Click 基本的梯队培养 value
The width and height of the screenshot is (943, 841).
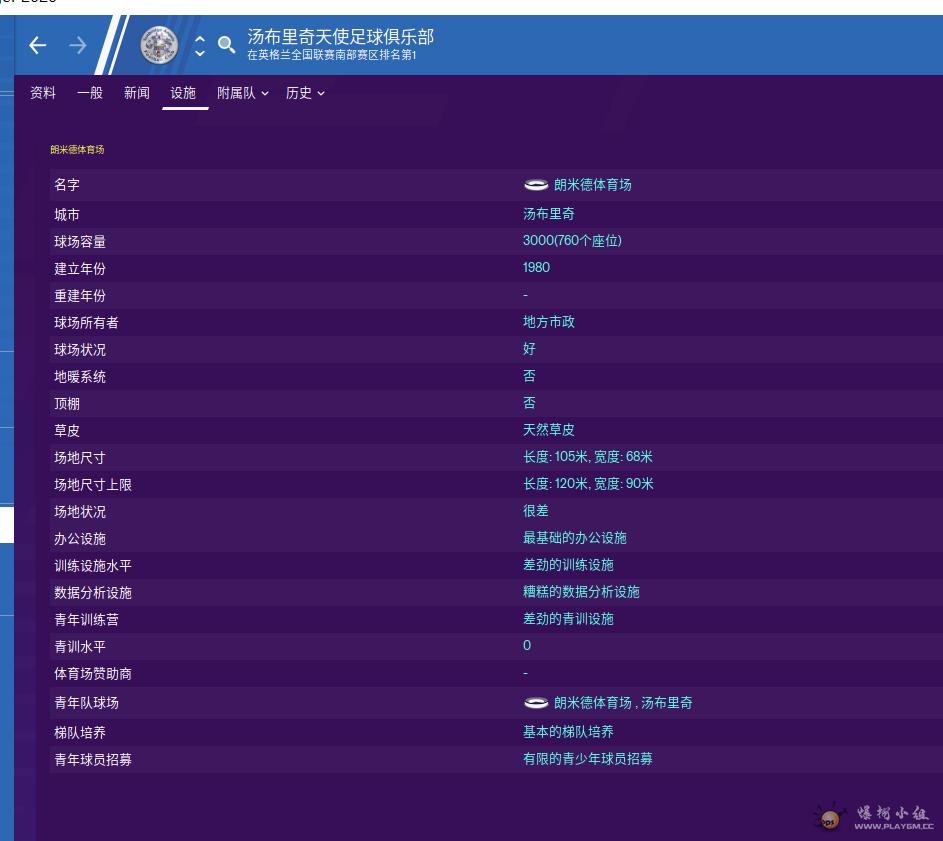pyautogui.click(x=568, y=732)
